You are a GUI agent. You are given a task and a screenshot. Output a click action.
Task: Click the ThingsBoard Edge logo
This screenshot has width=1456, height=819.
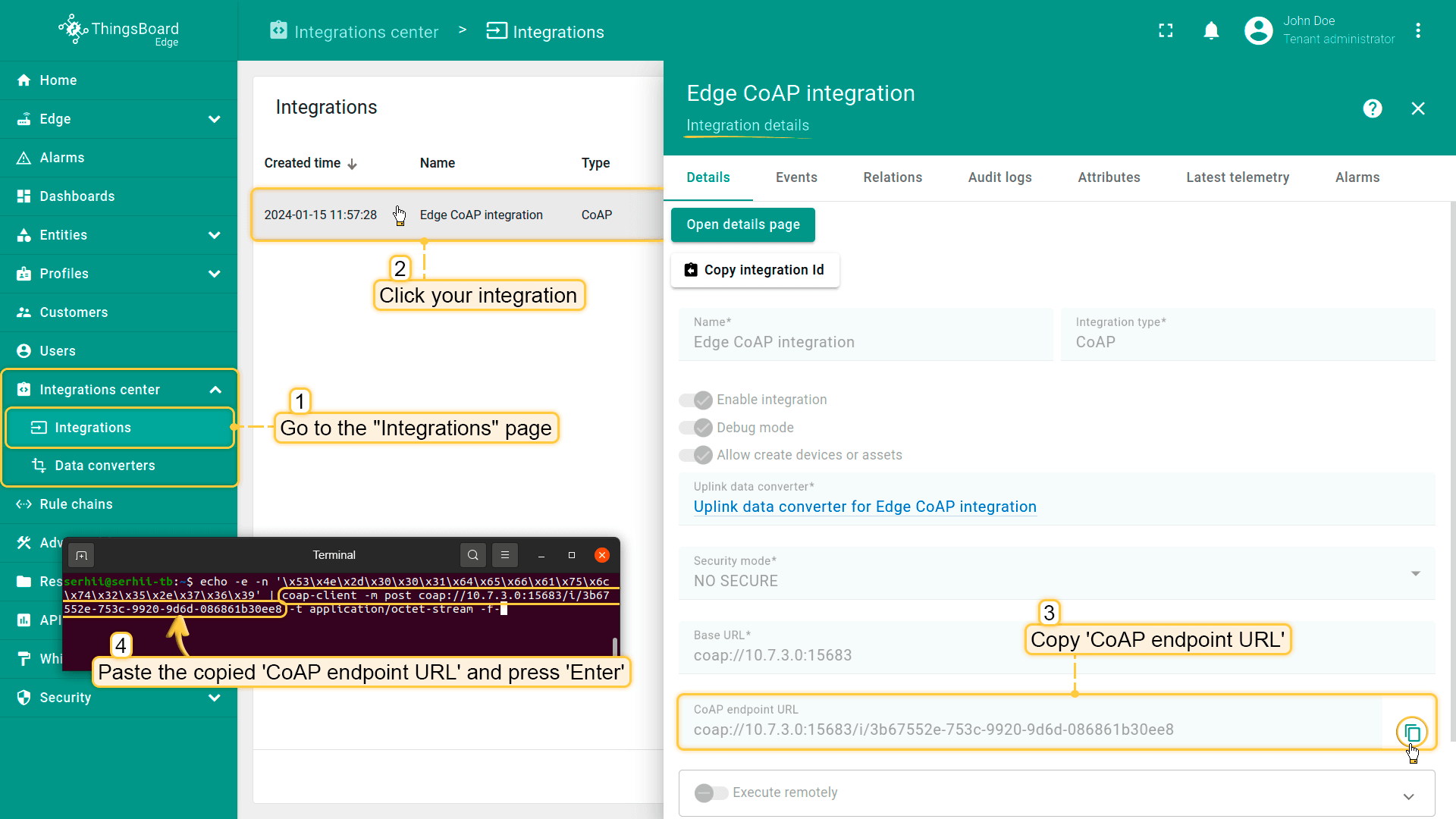point(119,30)
